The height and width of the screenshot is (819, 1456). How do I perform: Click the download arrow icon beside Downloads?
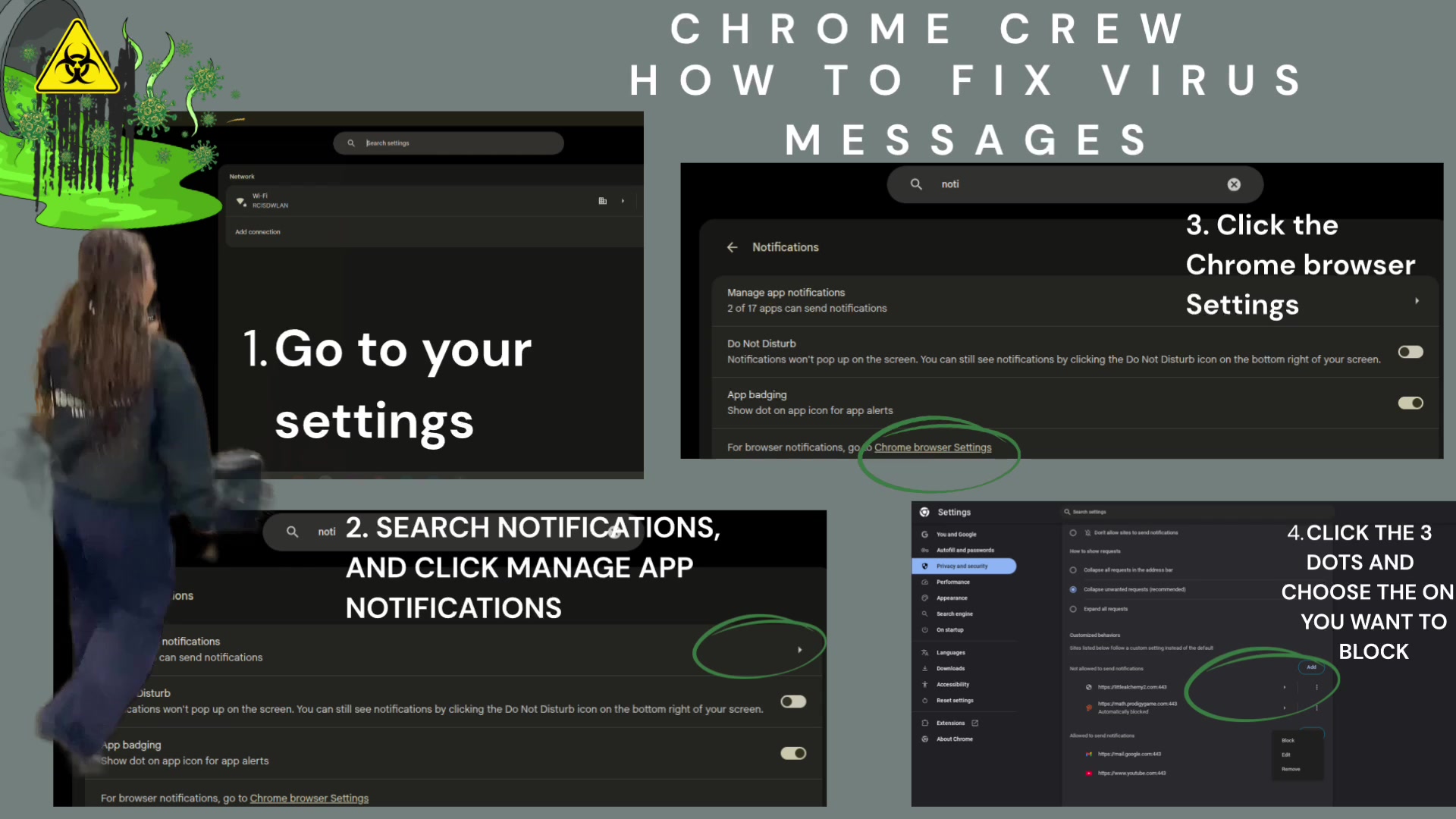click(924, 668)
